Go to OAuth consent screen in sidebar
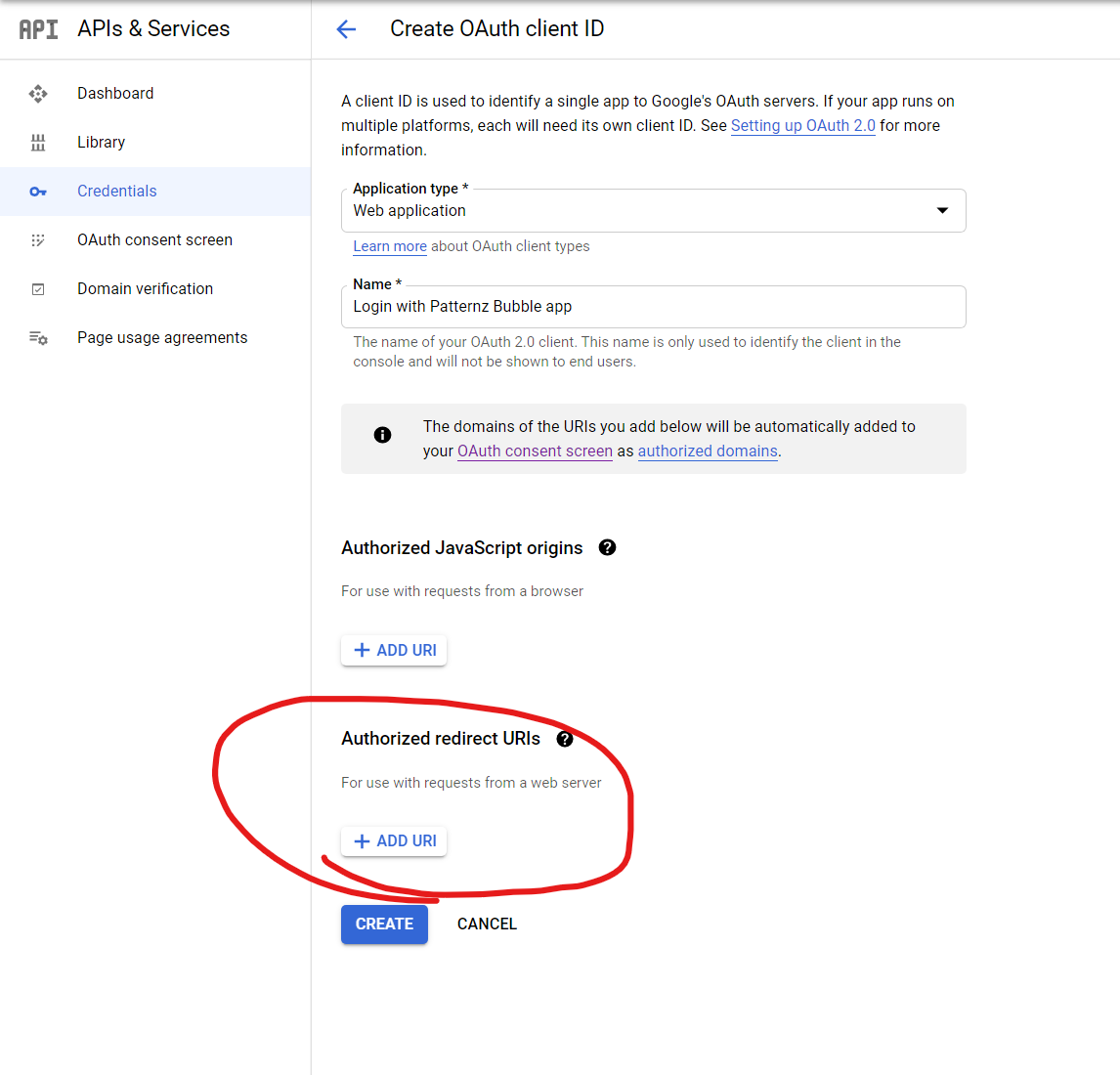This screenshot has height=1075, width=1120. point(154,240)
